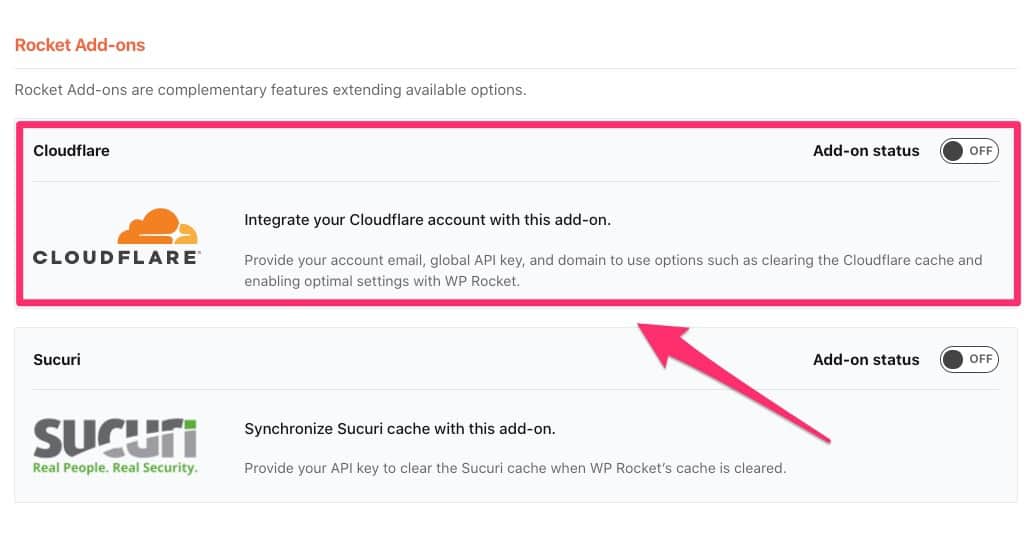Screen dimensions: 1035x544
Task: Click the Sucuri logo image
Action: coord(116,446)
